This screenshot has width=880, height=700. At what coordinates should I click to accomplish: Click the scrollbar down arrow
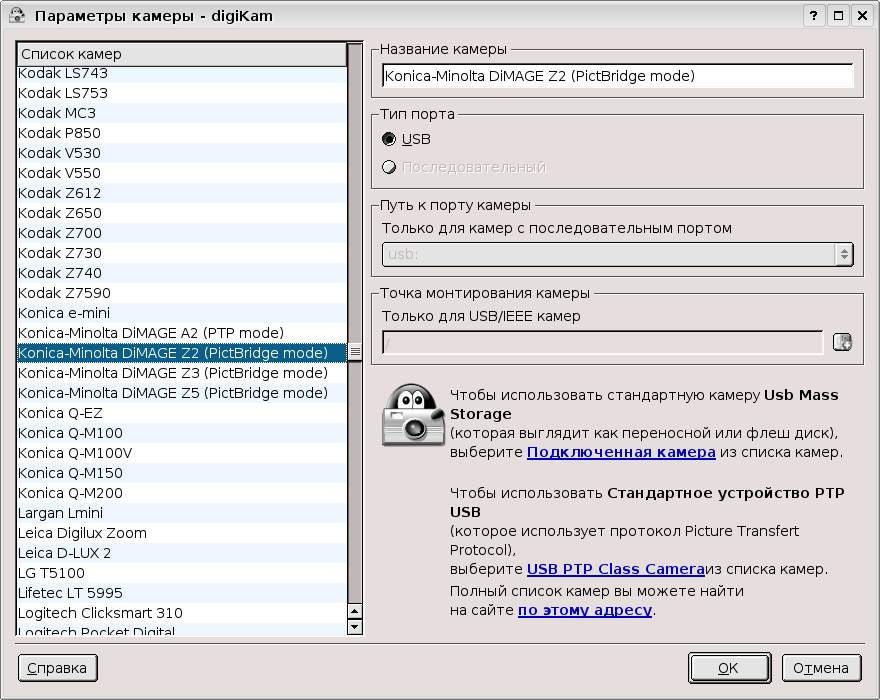355,626
